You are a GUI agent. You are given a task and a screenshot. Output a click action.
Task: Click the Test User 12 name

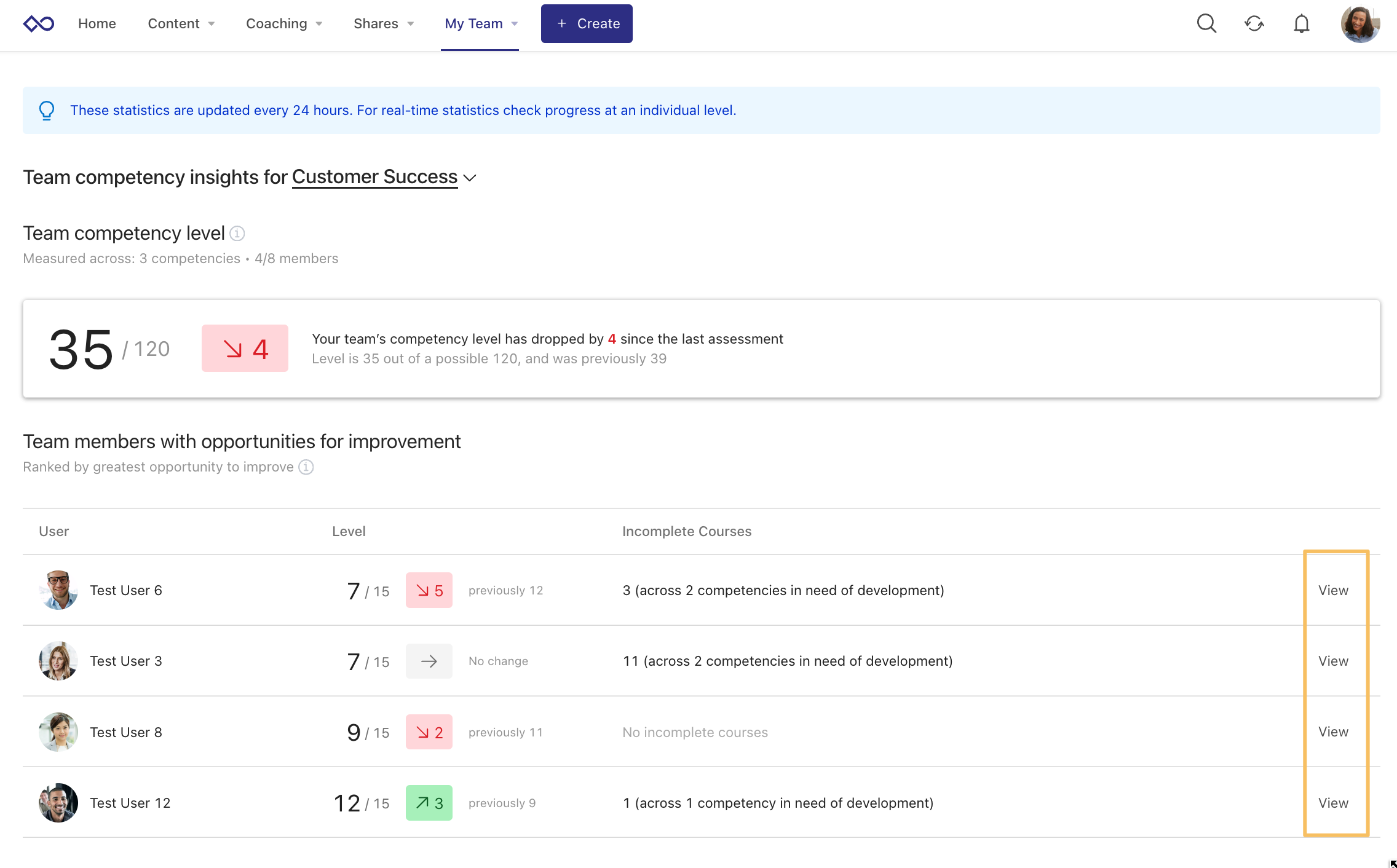click(x=130, y=803)
